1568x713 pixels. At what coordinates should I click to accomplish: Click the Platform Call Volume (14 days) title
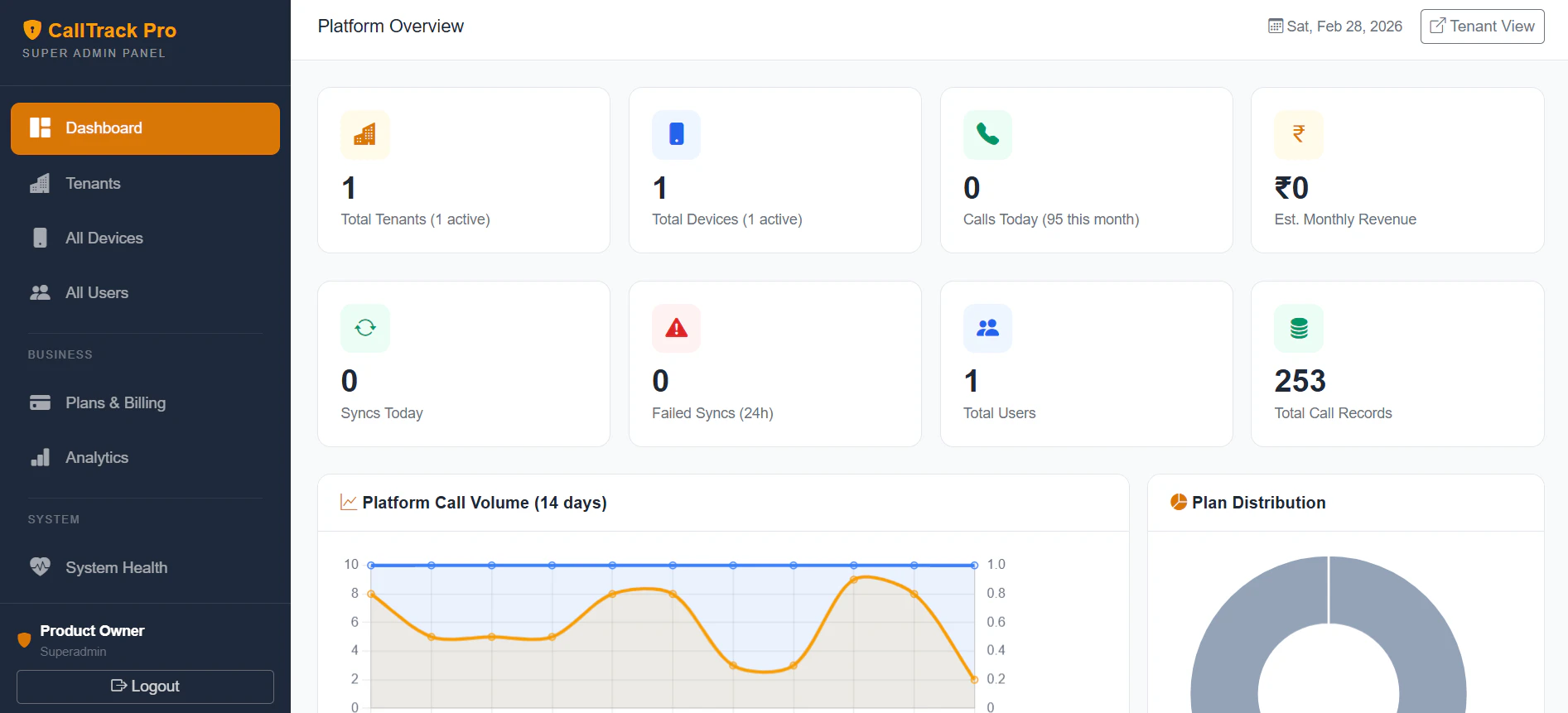(485, 503)
